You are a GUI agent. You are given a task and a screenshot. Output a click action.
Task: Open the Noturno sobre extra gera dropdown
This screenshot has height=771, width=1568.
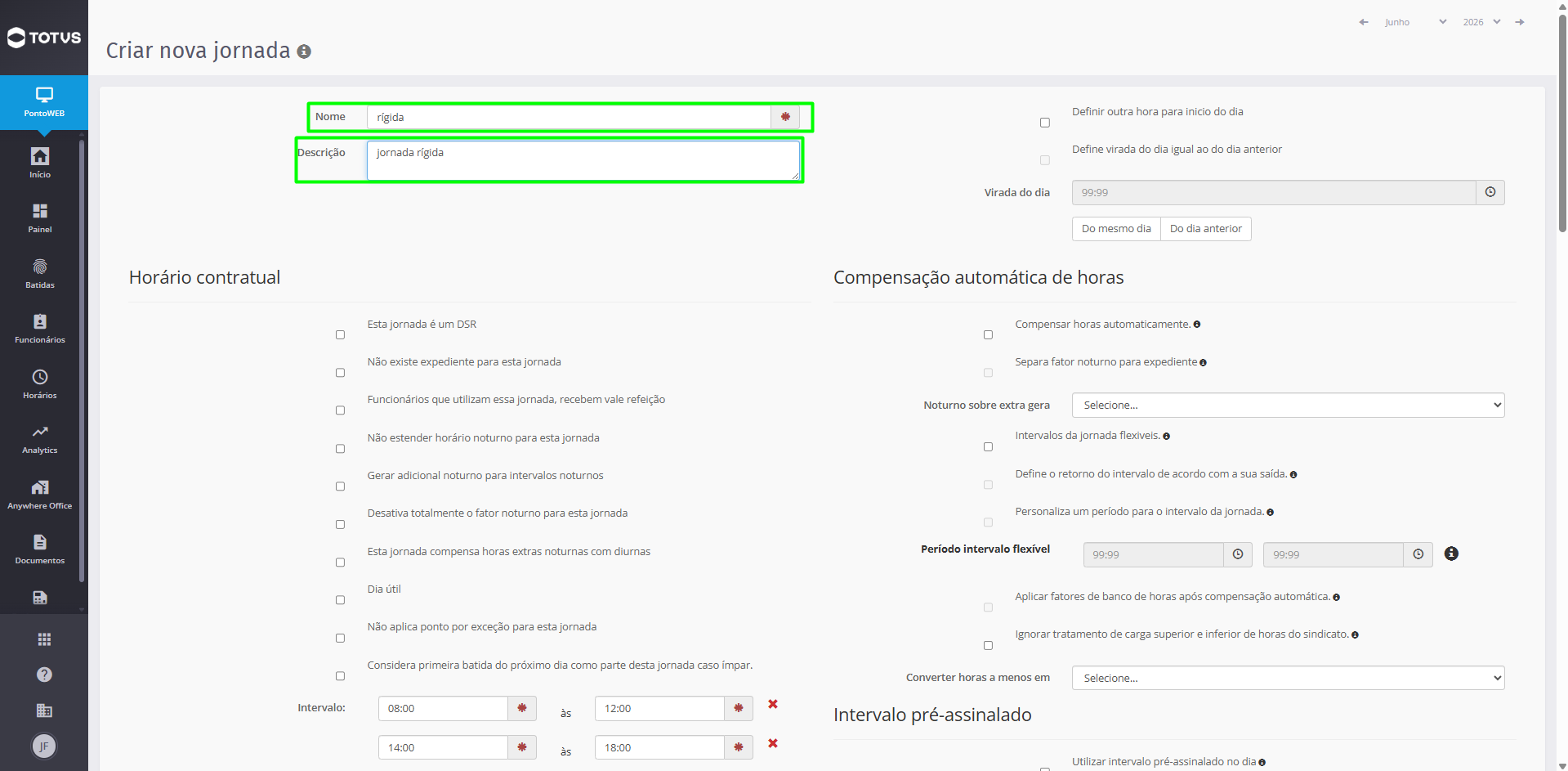(x=1288, y=406)
